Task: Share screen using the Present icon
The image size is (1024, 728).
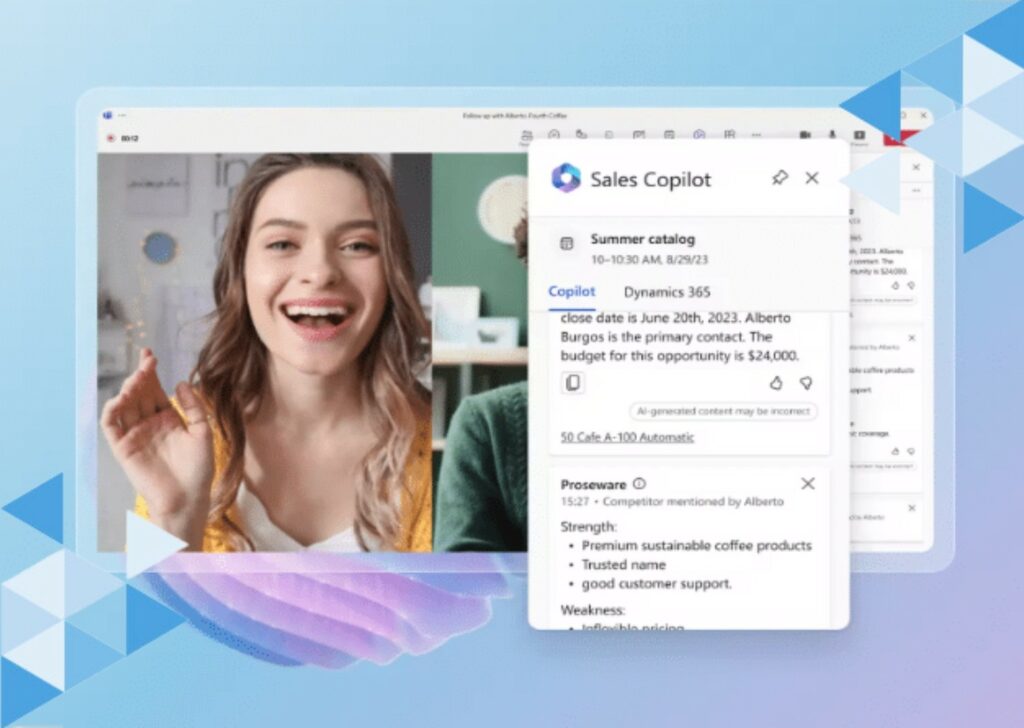Action: pos(859,135)
